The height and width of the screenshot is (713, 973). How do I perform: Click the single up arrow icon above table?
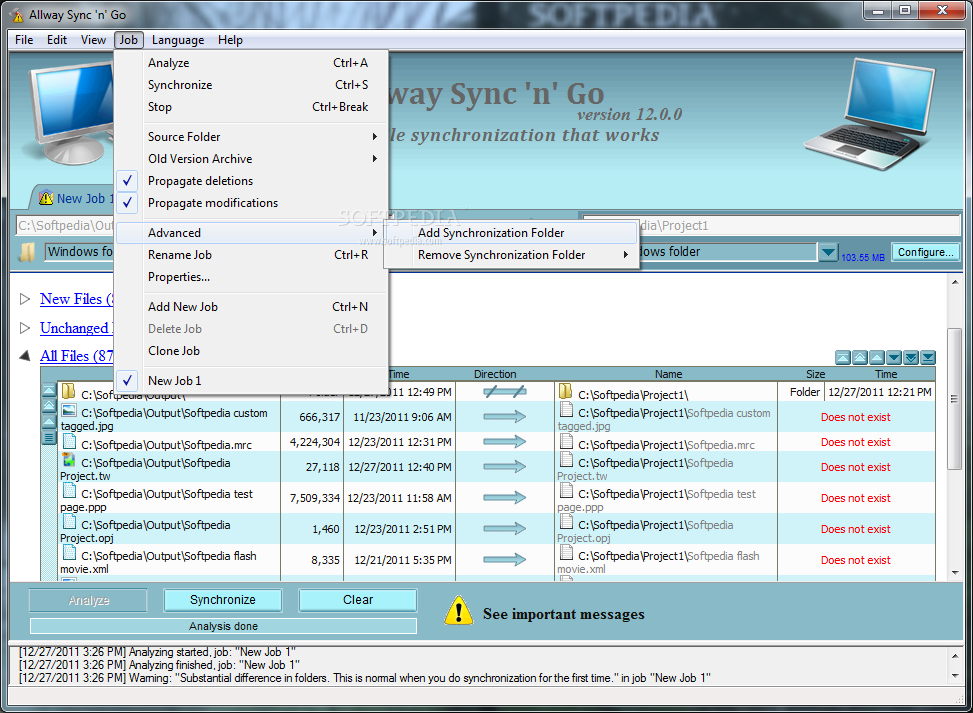(877, 357)
